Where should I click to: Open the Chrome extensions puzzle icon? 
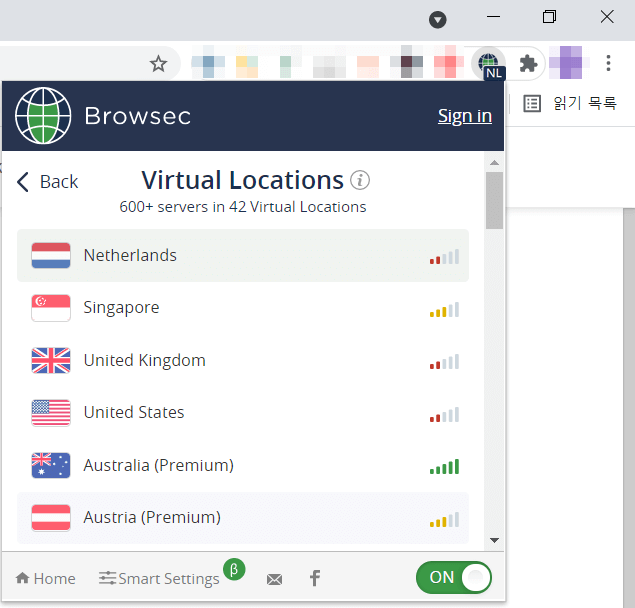click(x=528, y=64)
